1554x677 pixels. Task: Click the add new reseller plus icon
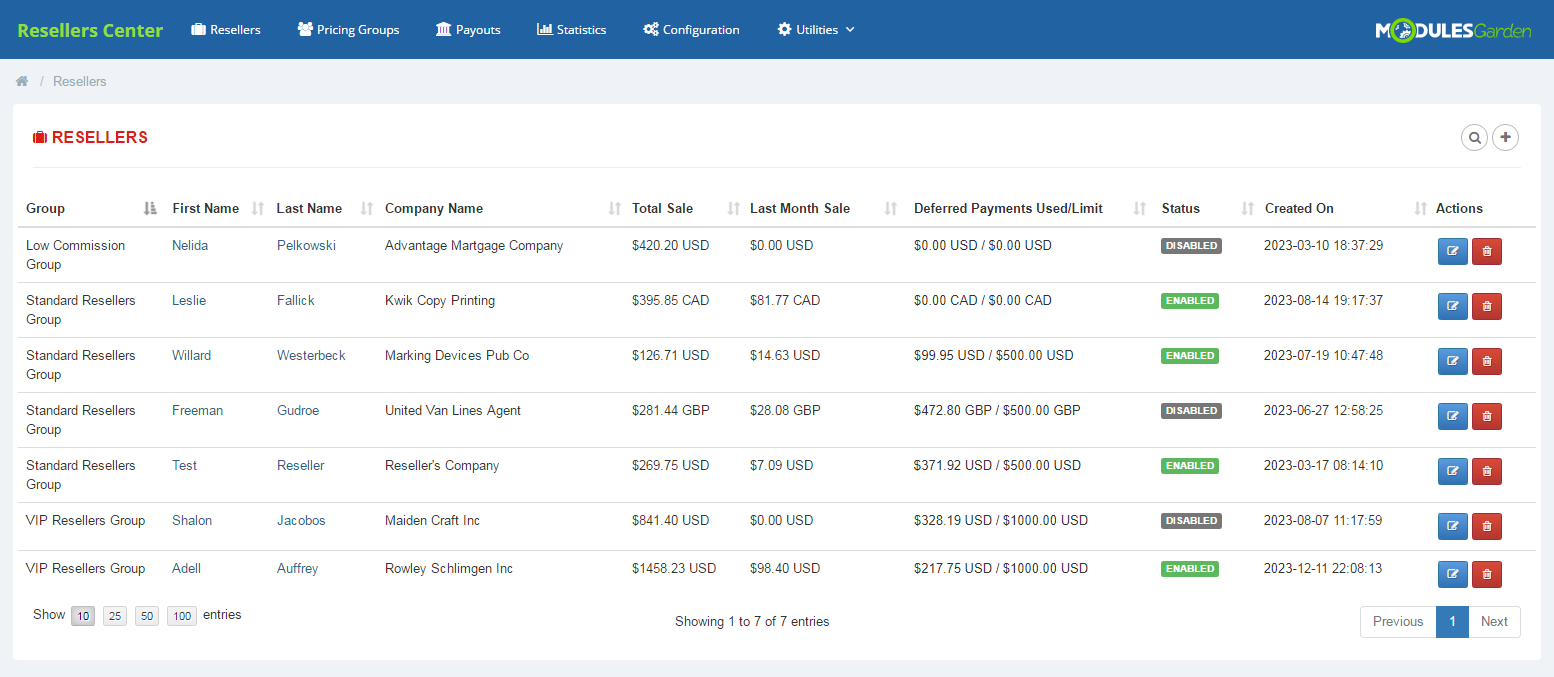coord(1505,137)
